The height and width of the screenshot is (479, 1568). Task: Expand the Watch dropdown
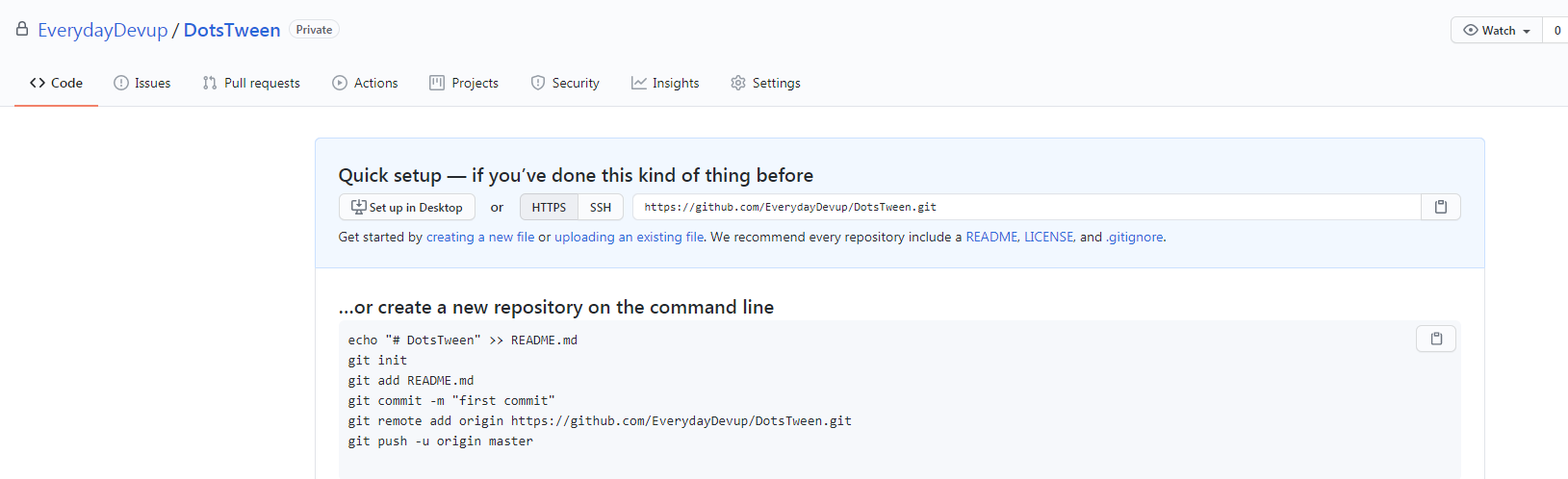[x=1497, y=30]
